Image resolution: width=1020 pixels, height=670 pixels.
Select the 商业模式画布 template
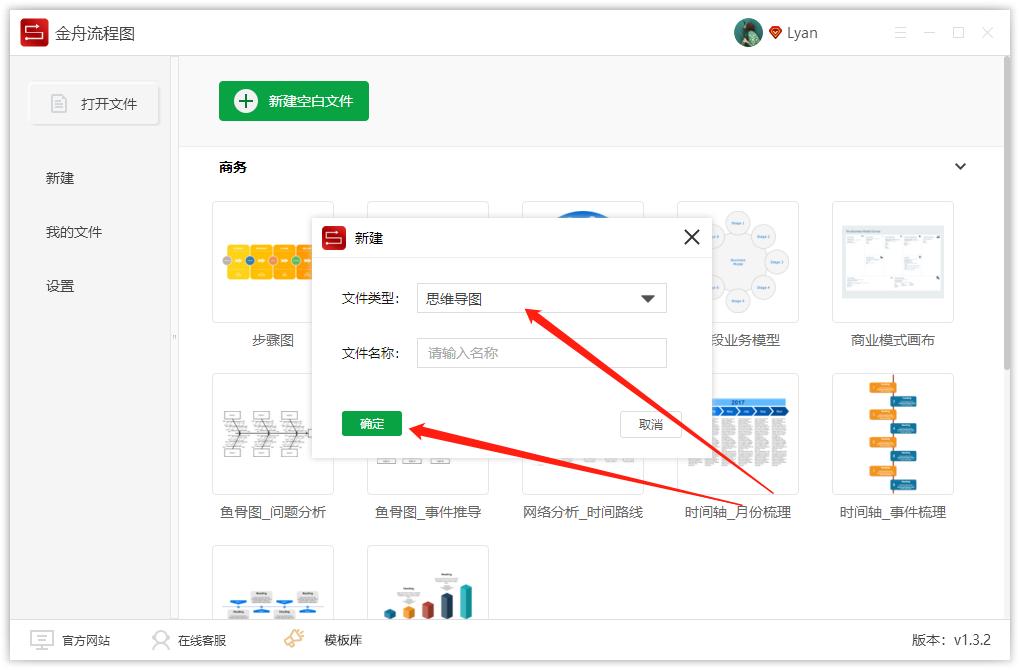pos(892,262)
